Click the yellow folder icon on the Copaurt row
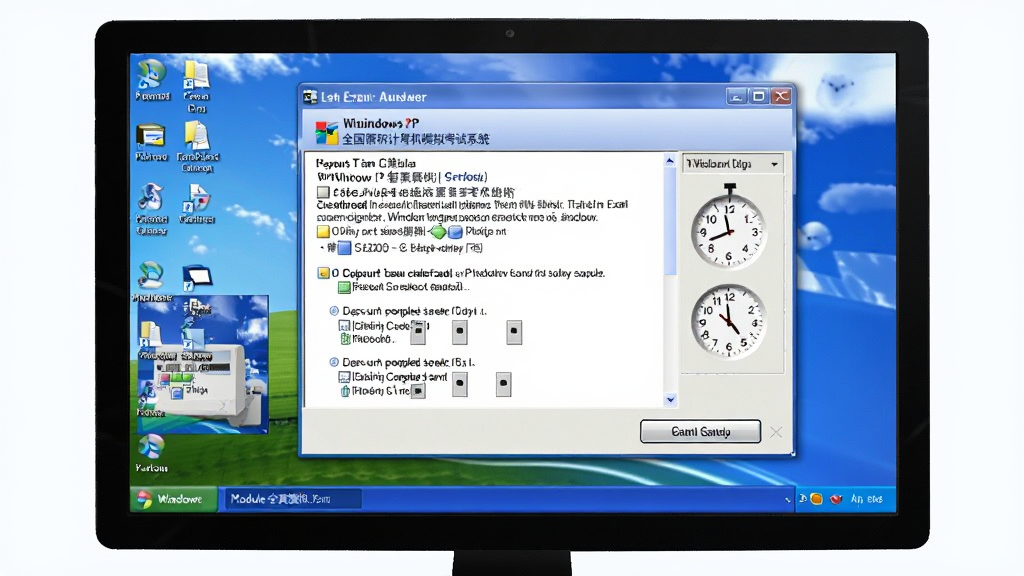This screenshot has height=576, width=1024. tap(323, 273)
